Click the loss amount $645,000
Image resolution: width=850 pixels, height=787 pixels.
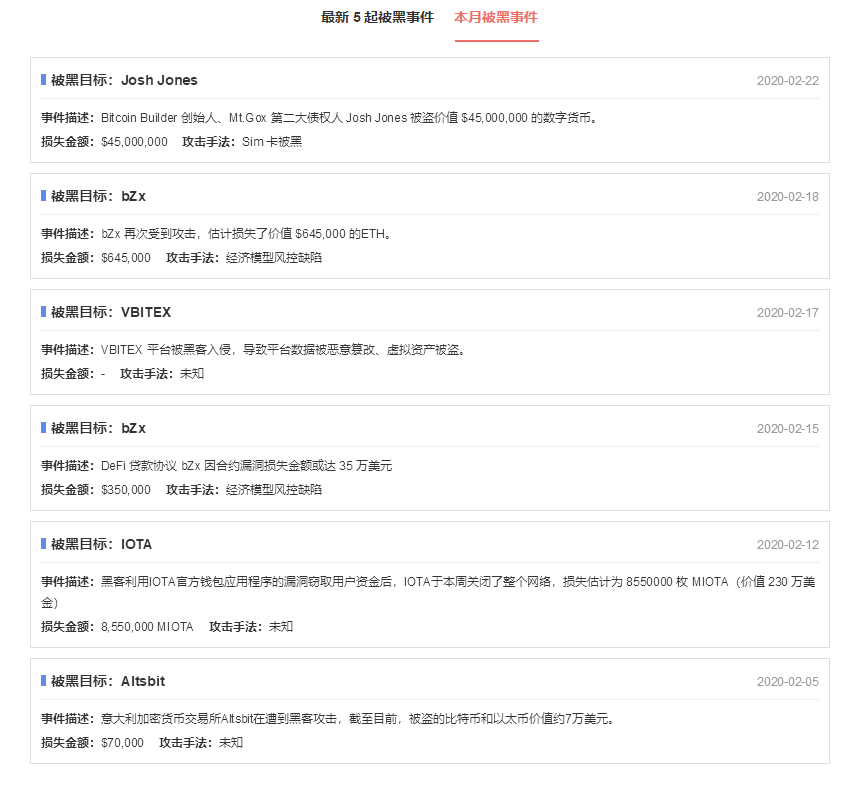[x=126, y=258]
